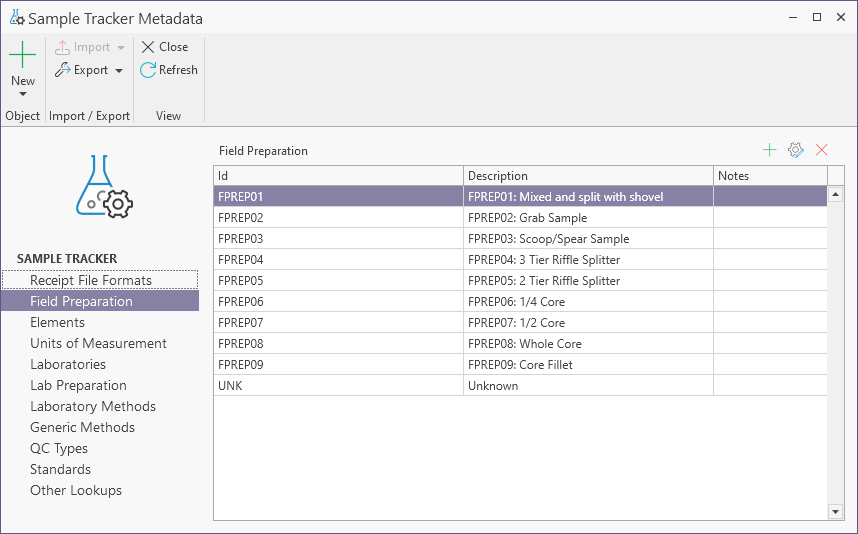The width and height of the screenshot is (858, 534).
Task: Click the scrollbar down arrow in the table
Action: click(836, 511)
